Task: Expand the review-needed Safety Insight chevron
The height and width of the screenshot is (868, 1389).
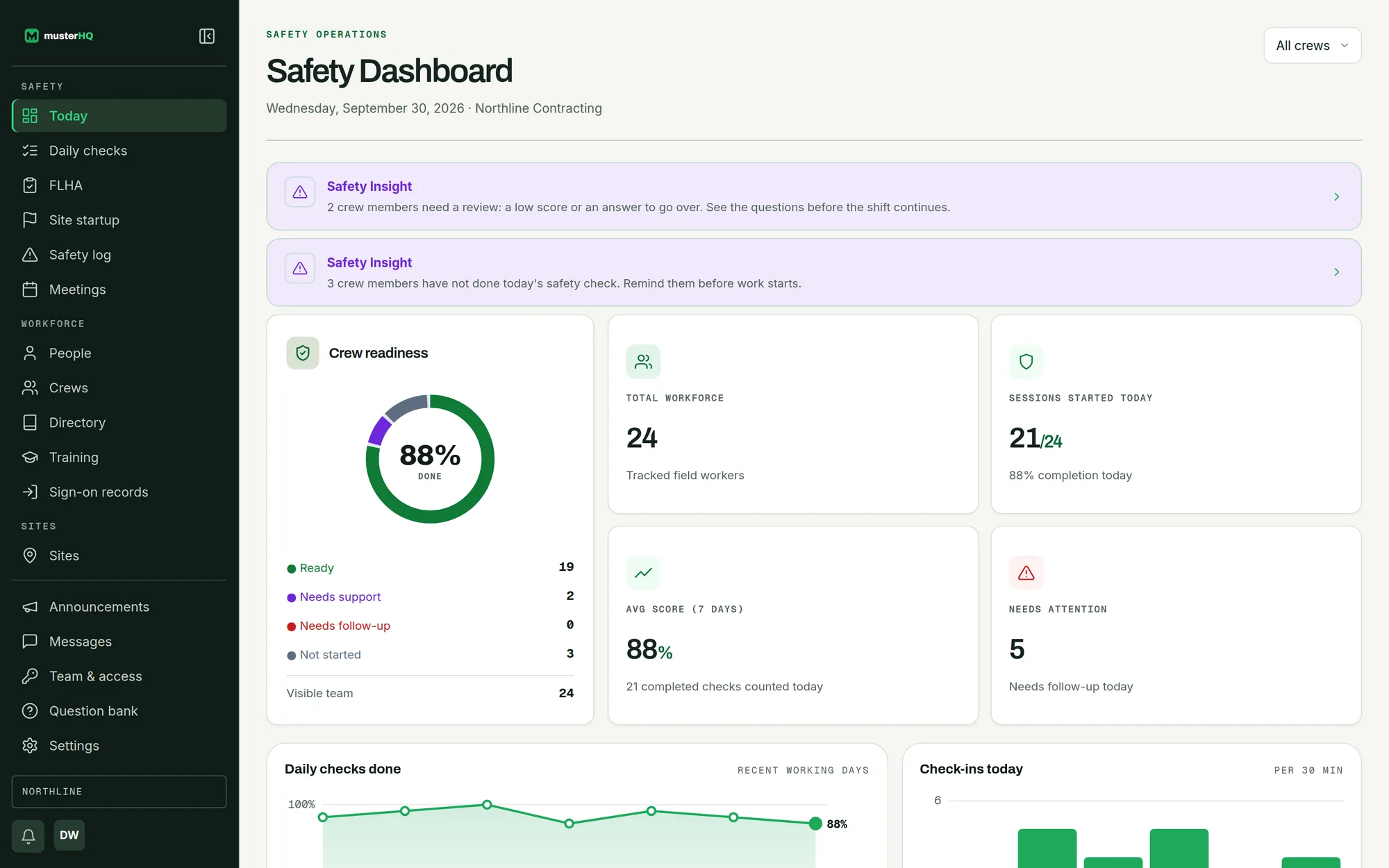Action: 1336,197
